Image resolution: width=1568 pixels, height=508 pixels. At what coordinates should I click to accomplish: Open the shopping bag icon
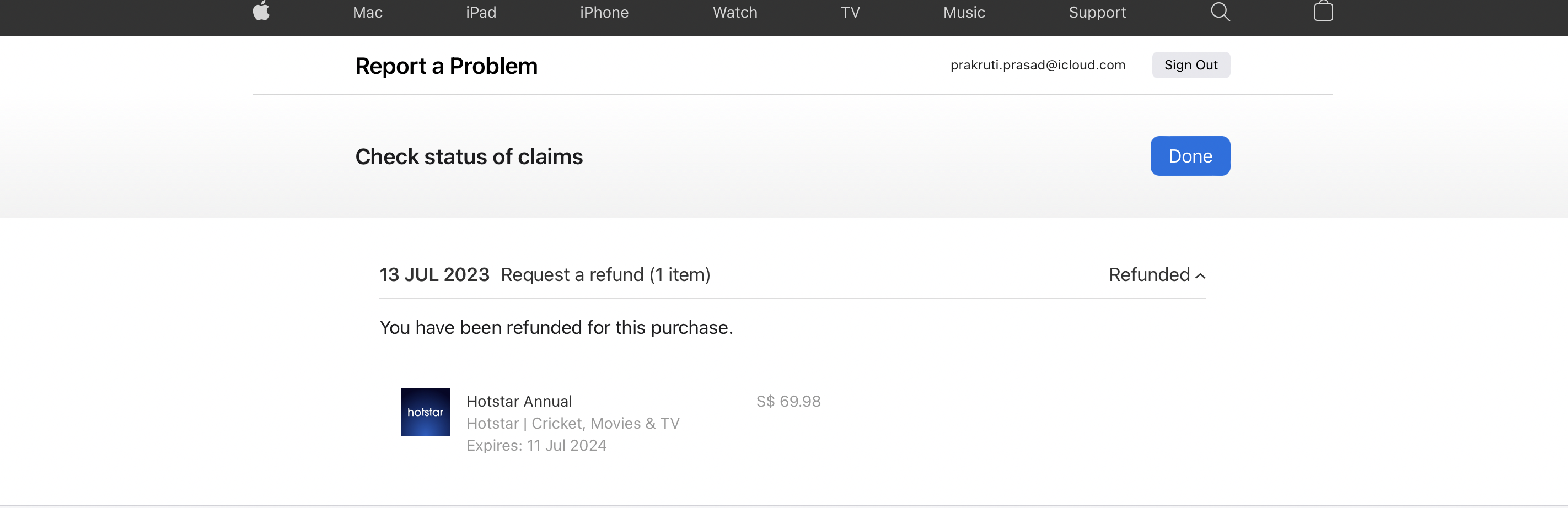tap(1323, 12)
